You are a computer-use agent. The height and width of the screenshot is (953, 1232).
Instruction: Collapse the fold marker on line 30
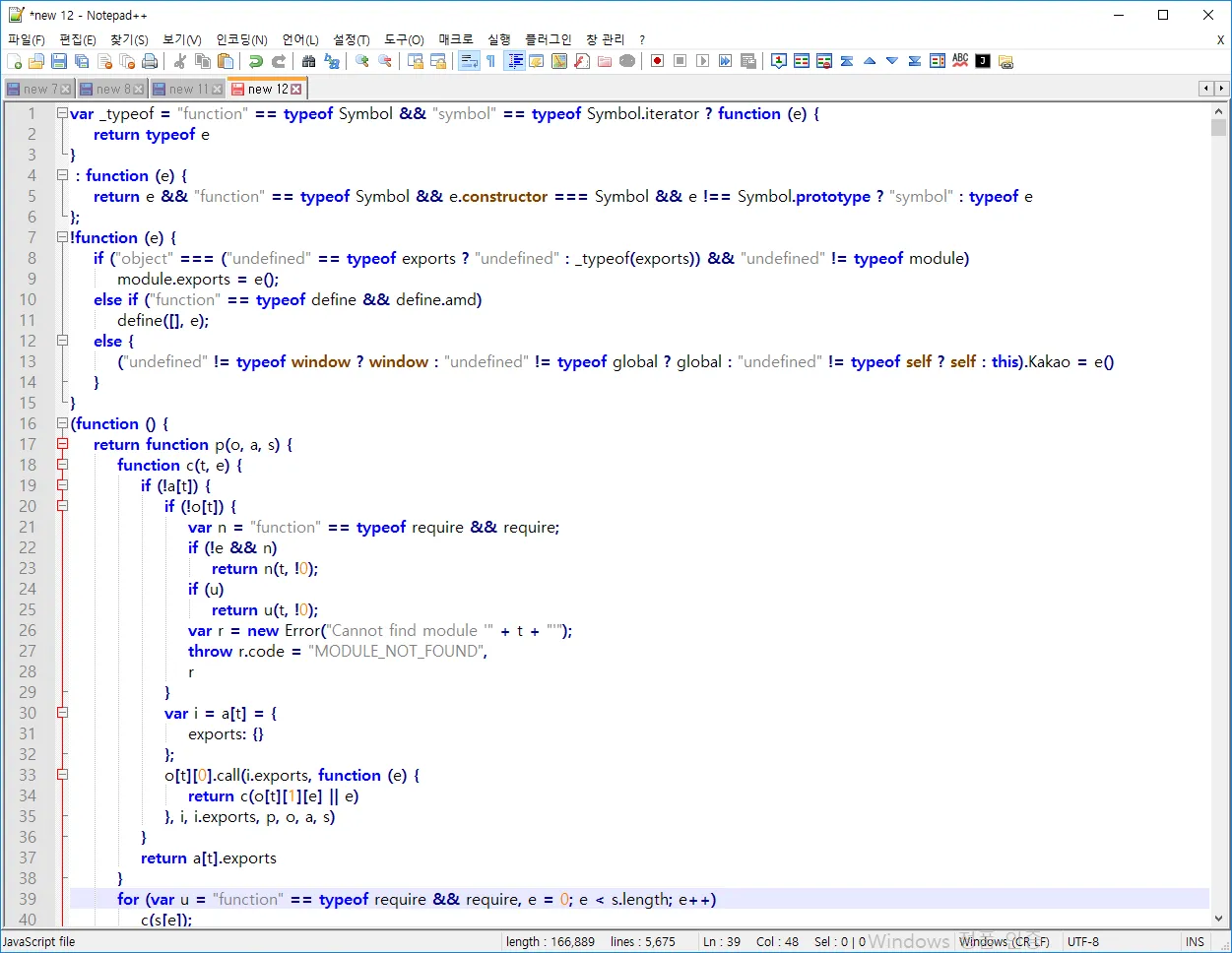point(62,713)
